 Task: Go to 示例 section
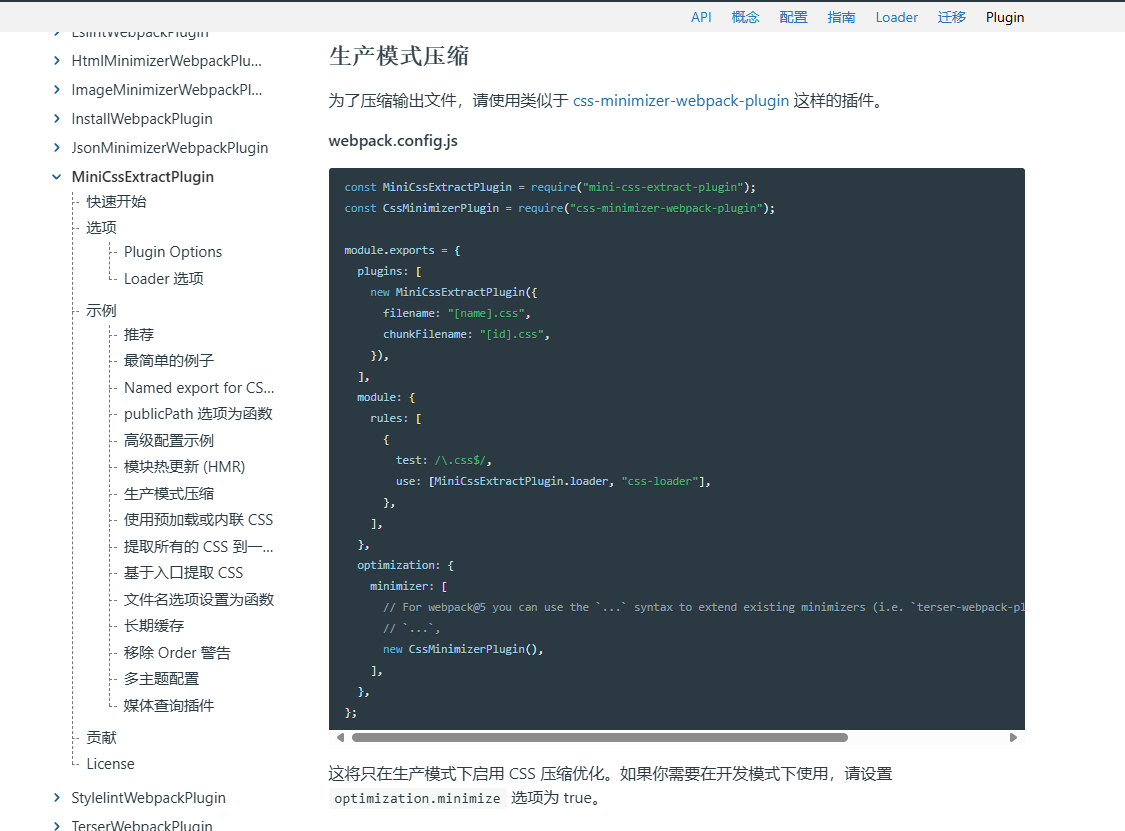coord(101,311)
